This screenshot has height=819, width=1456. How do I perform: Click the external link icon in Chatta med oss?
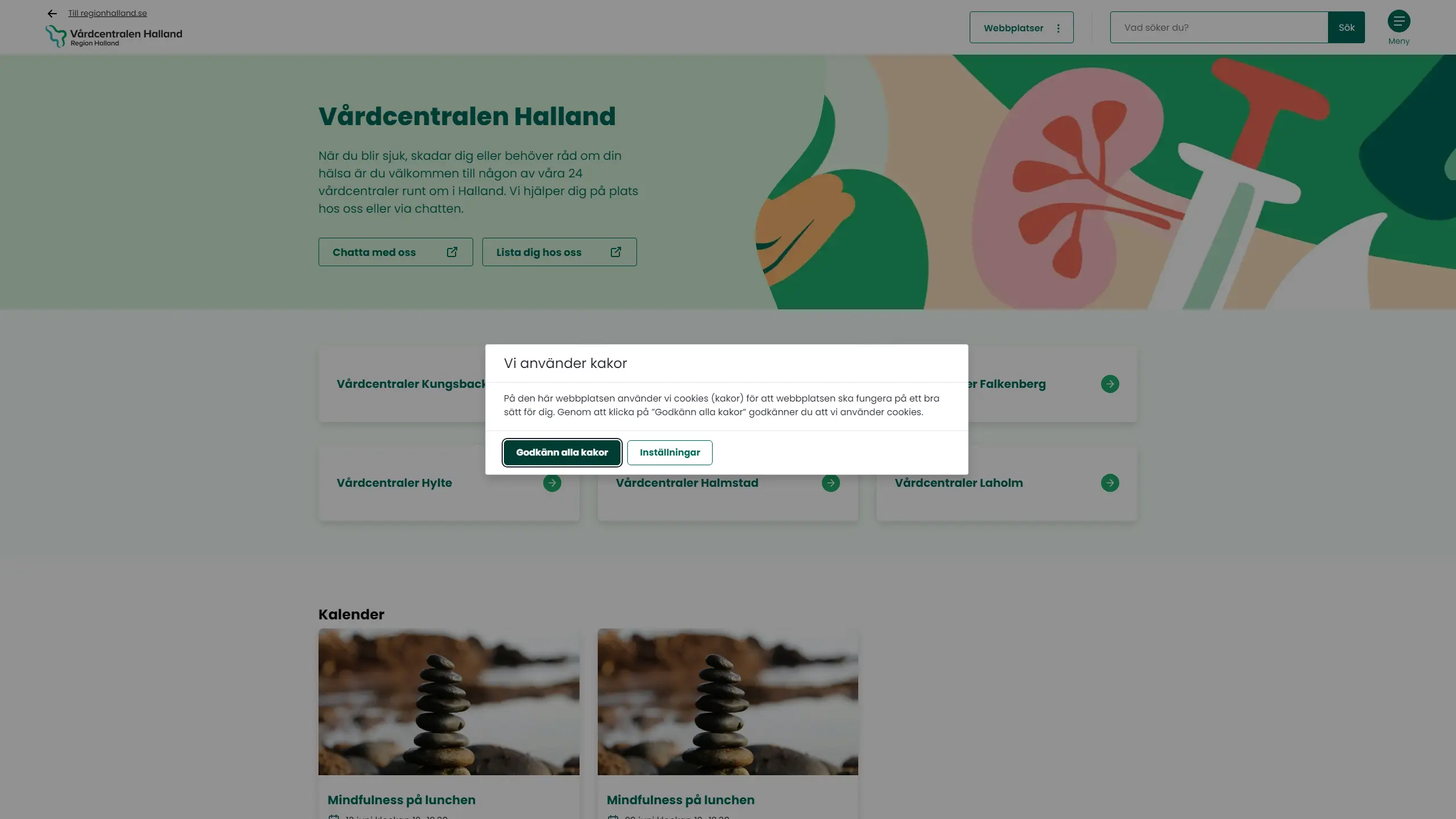click(x=452, y=252)
